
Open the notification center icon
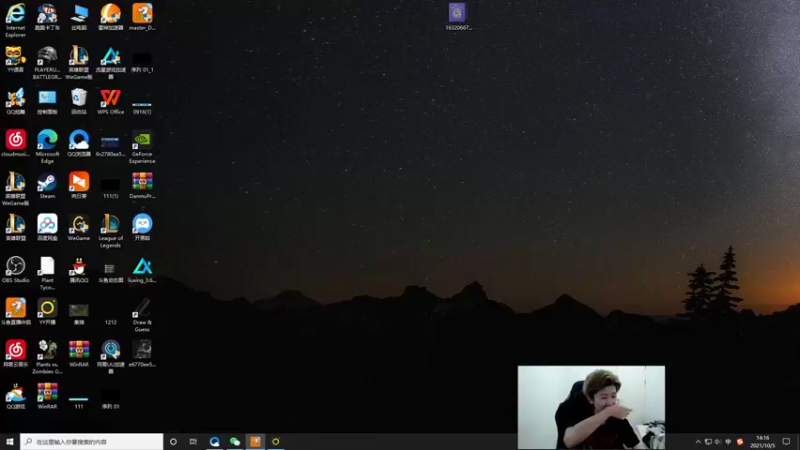(x=786, y=442)
